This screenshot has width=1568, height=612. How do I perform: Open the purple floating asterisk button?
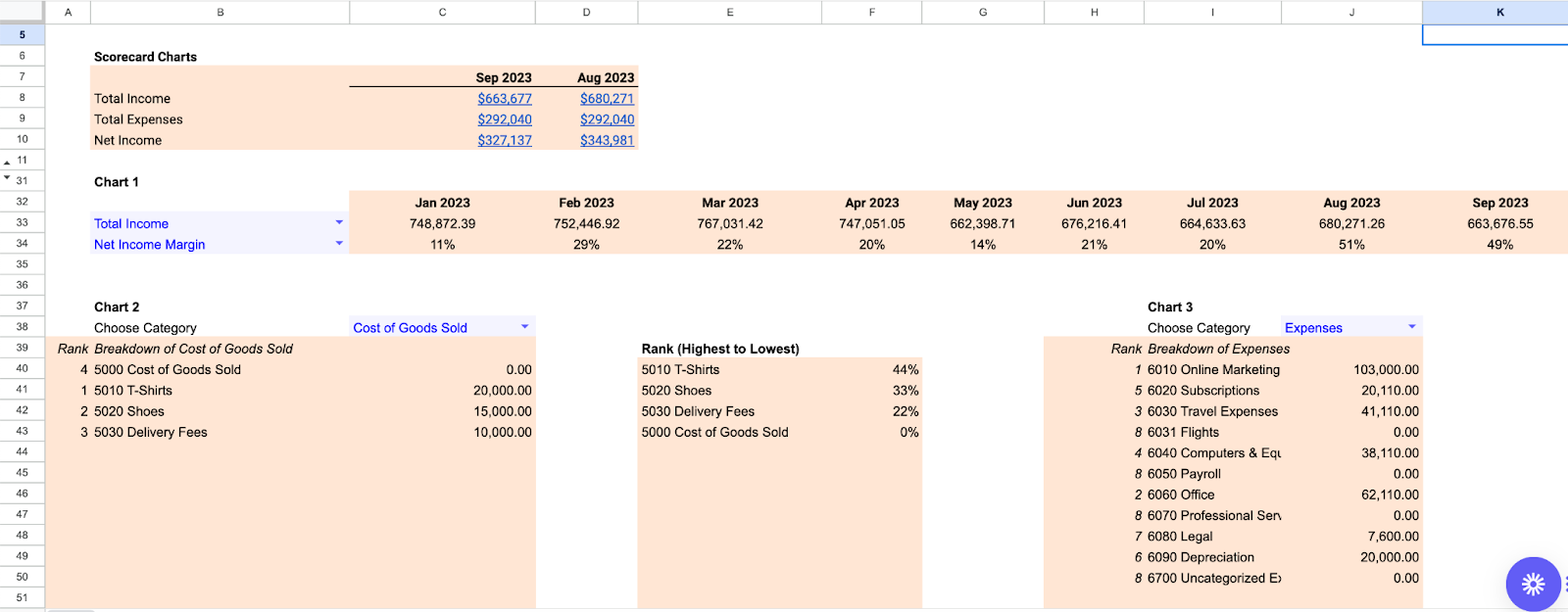coord(1533,585)
